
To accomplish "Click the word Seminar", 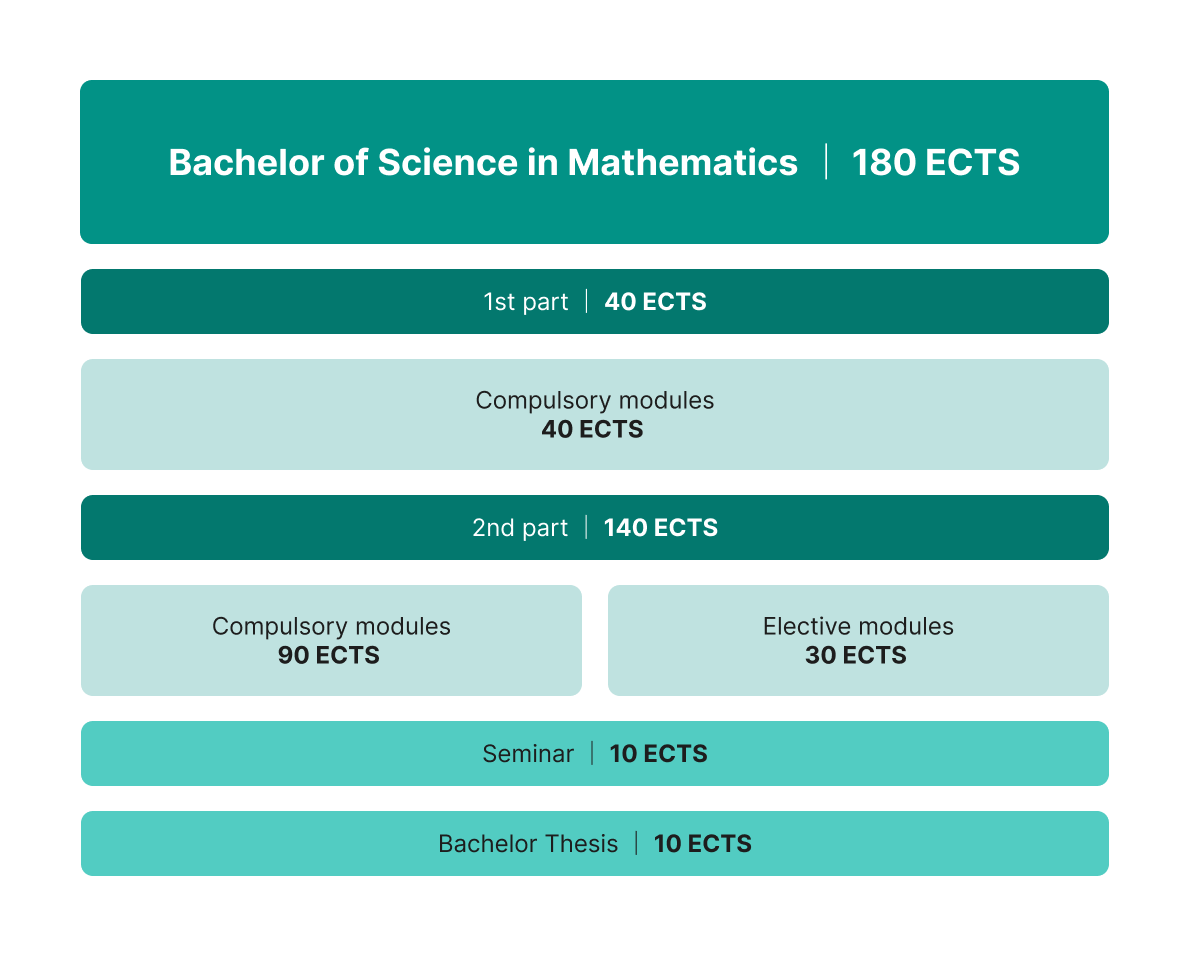I will tap(528, 754).
